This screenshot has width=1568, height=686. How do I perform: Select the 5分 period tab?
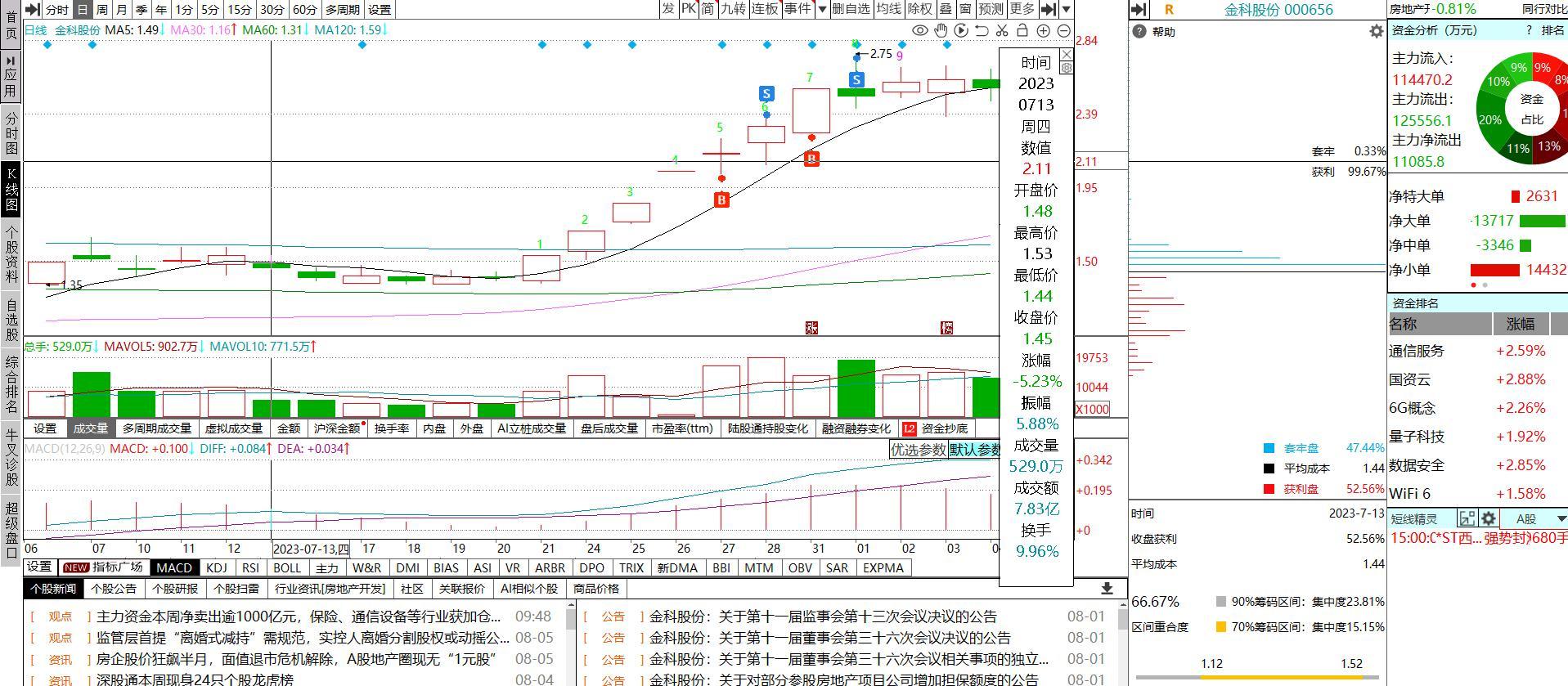pyautogui.click(x=210, y=10)
